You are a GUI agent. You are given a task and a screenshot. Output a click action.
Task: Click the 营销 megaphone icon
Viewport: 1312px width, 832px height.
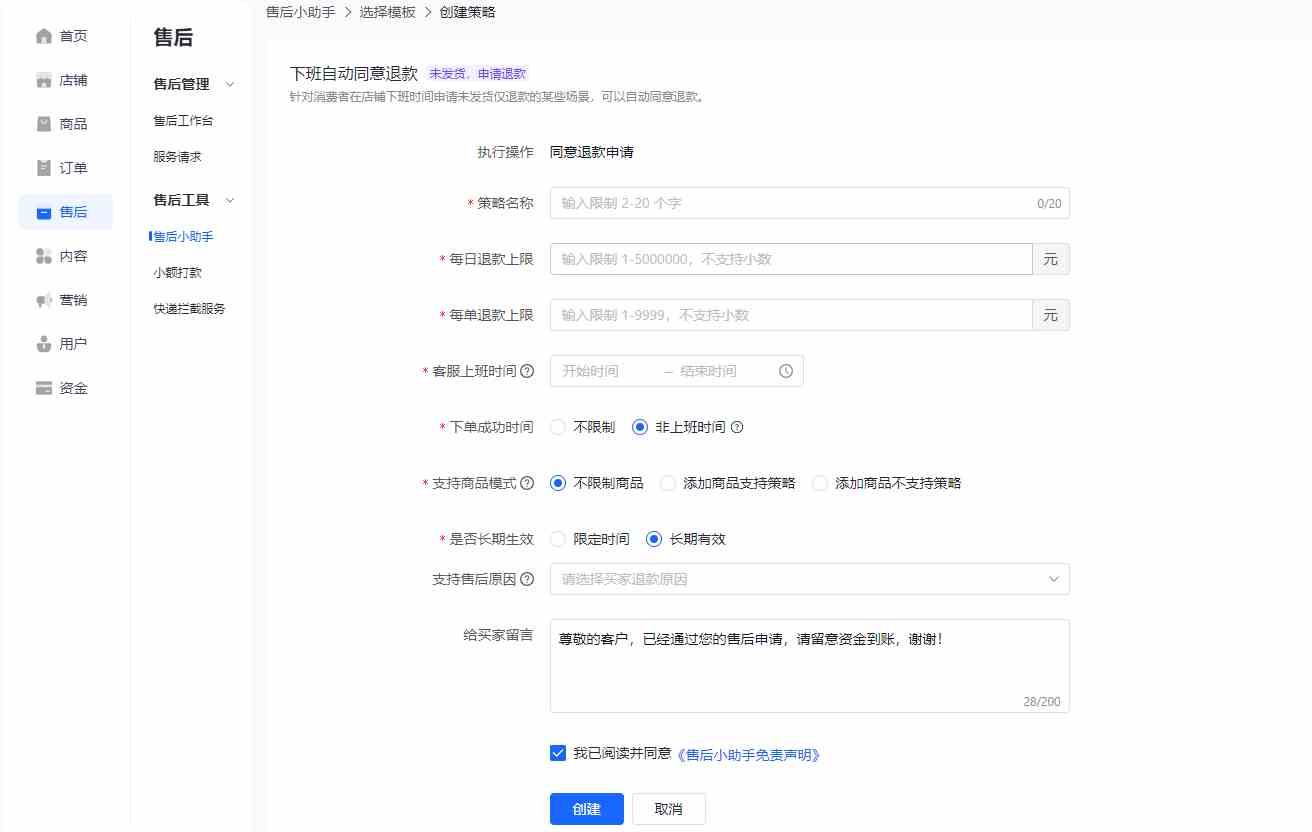click(x=43, y=300)
